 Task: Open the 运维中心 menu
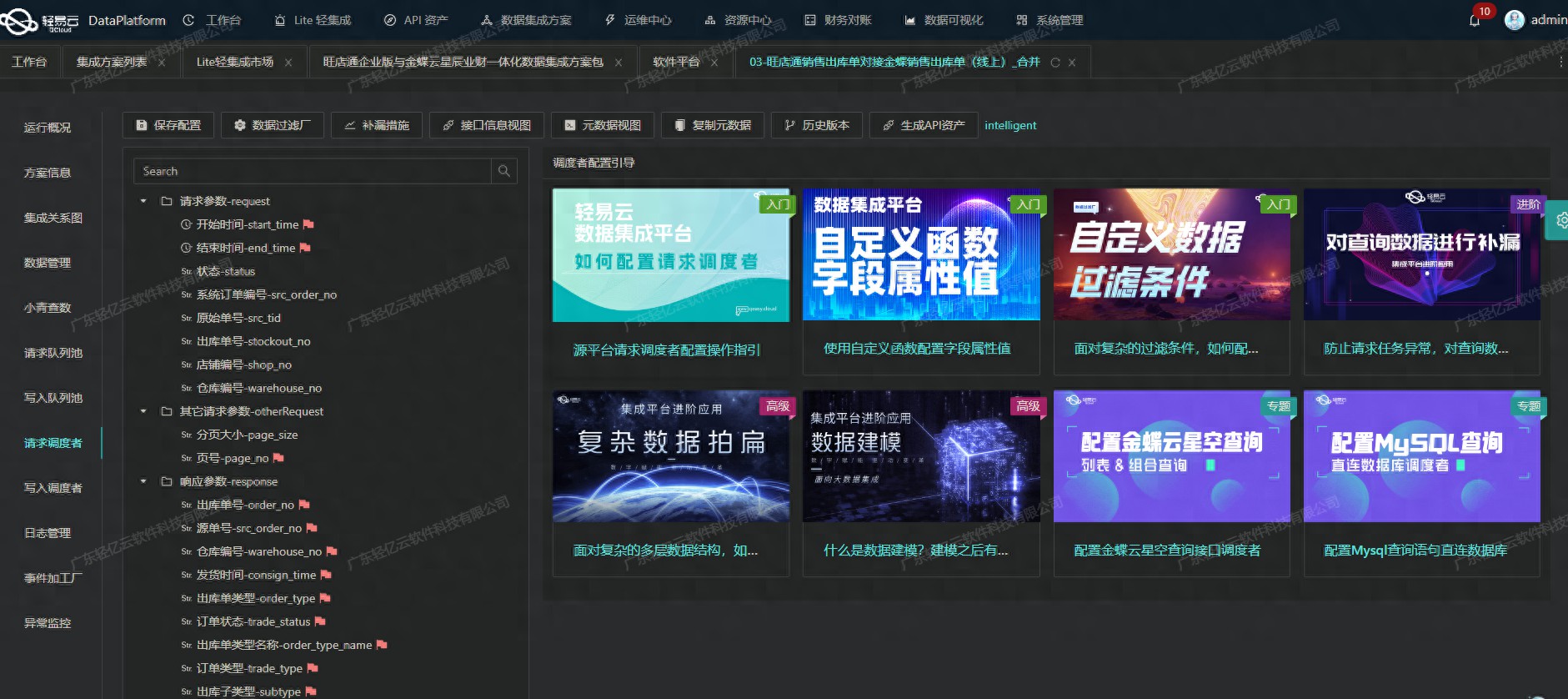pyautogui.click(x=638, y=20)
